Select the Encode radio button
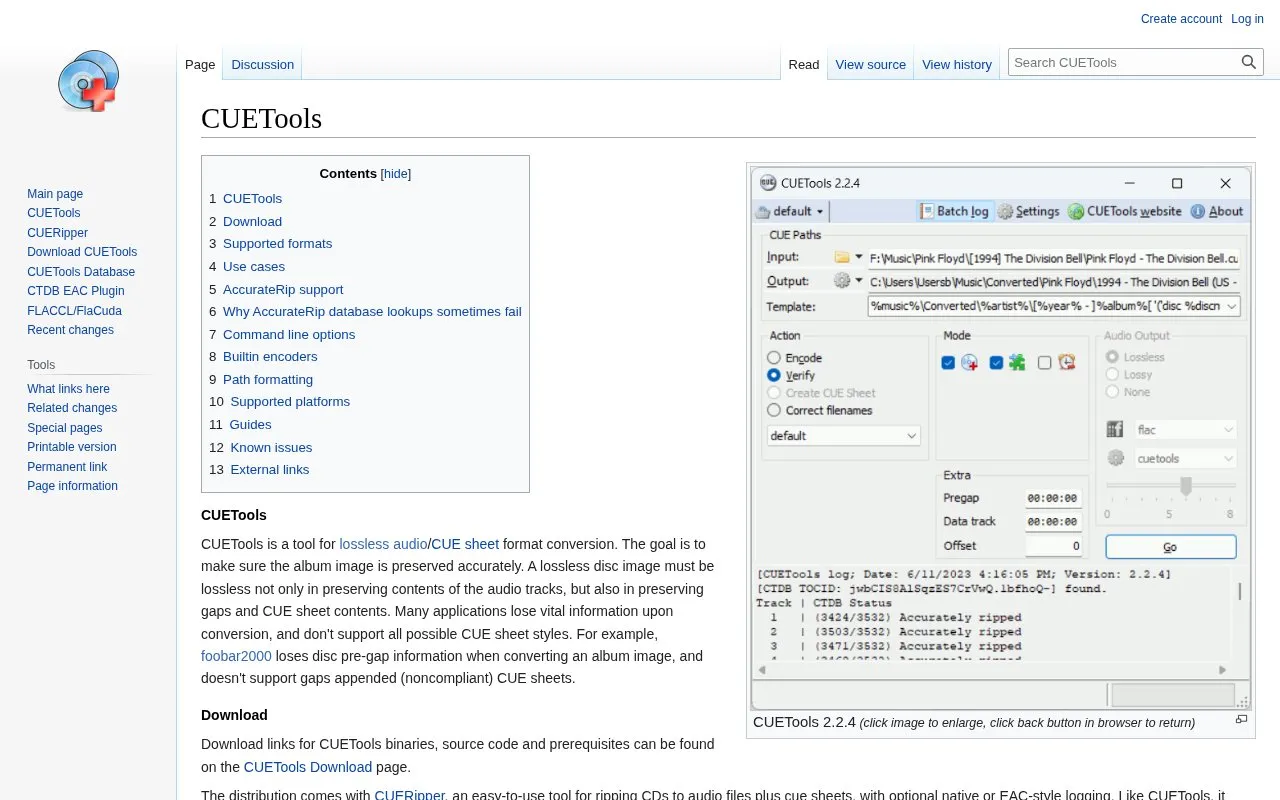This screenshot has height=800, width=1280. pos(774,358)
